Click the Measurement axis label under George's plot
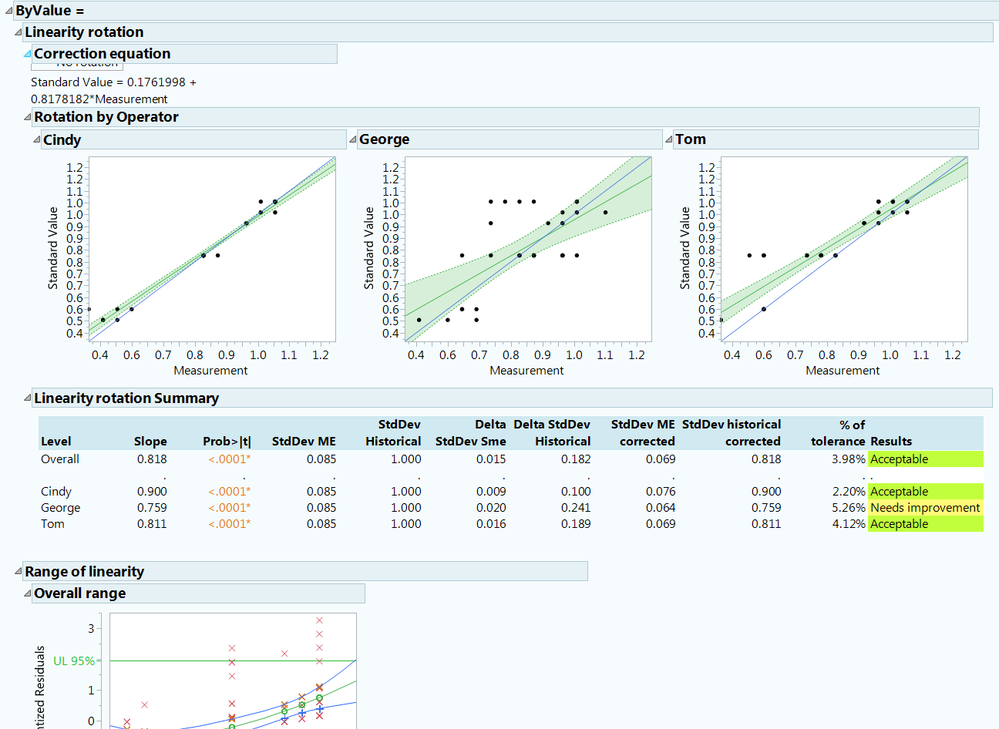This screenshot has width=999, height=729. [526, 370]
